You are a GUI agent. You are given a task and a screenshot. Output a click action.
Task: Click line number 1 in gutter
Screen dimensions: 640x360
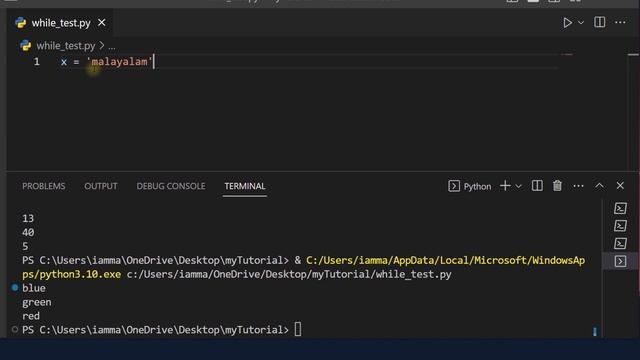37,62
